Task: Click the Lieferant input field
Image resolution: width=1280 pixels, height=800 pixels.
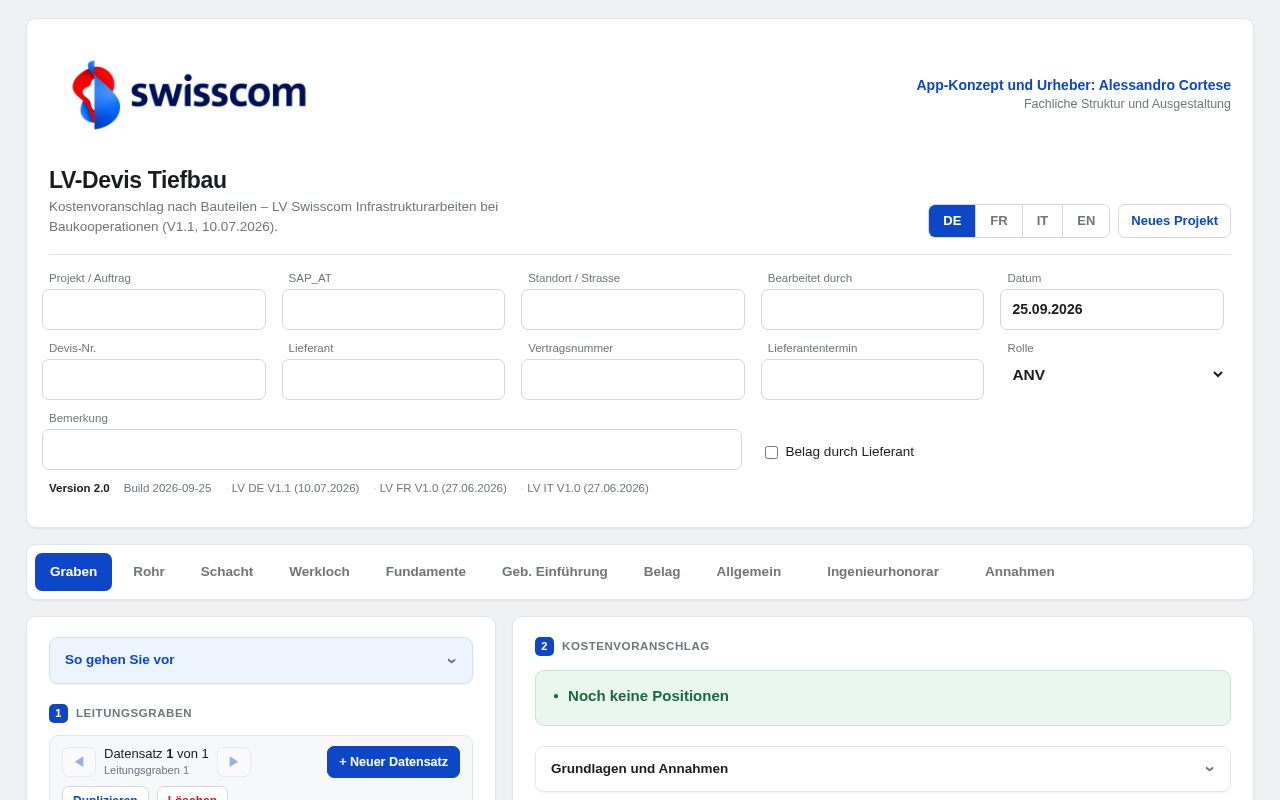Action: click(393, 380)
